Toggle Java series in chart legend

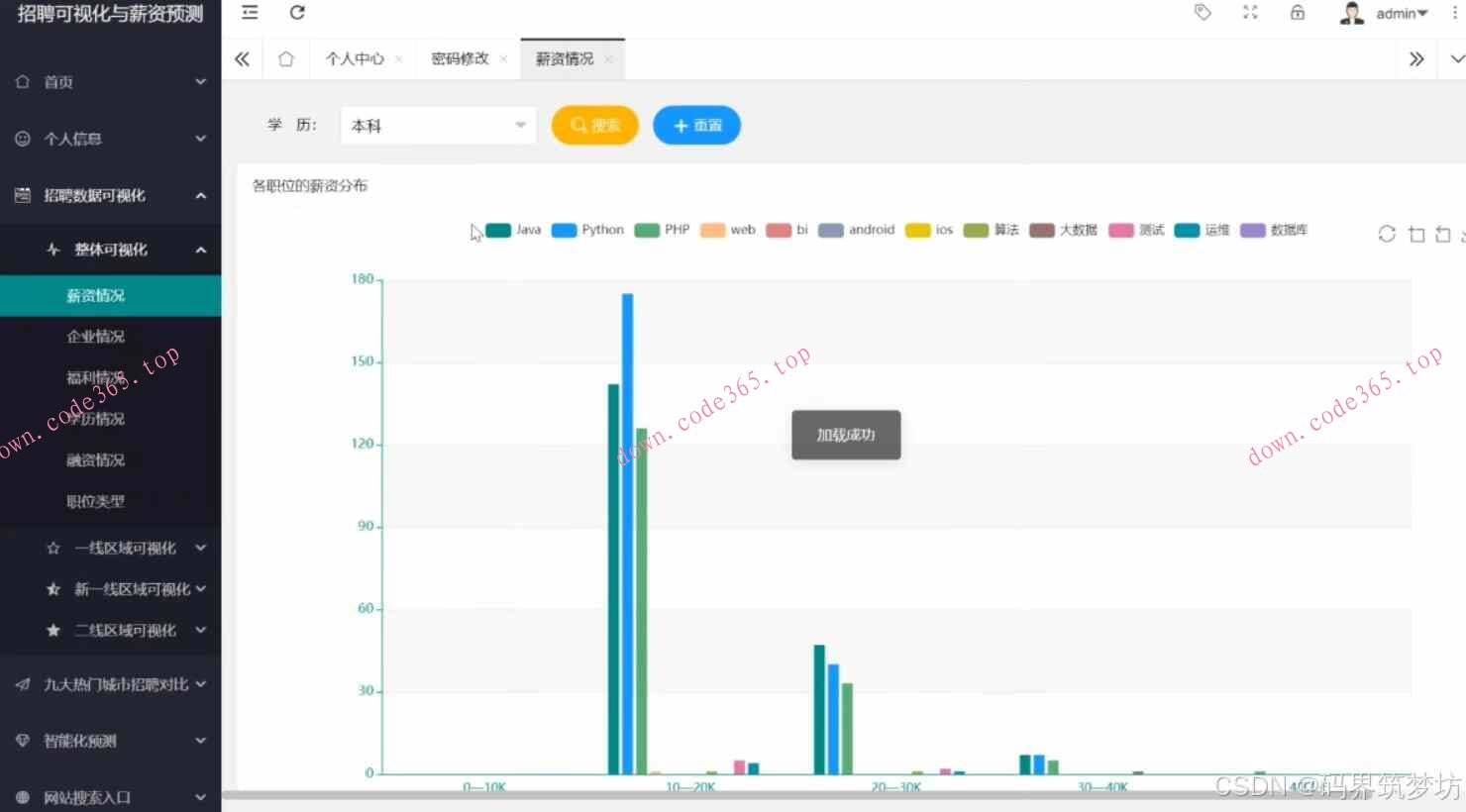pyautogui.click(x=513, y=230)
